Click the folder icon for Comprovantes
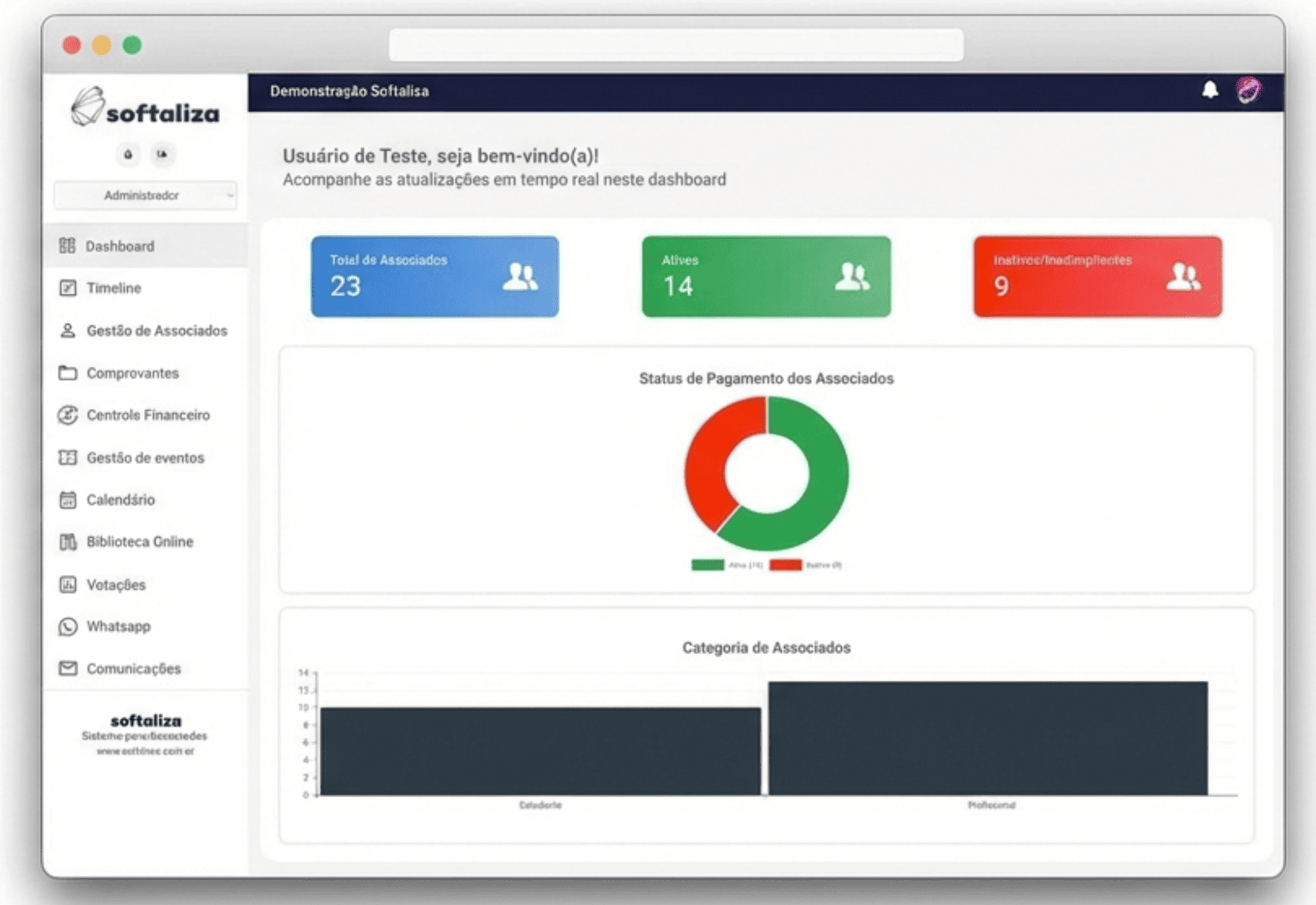1316x905 pixels. point(68,373)
